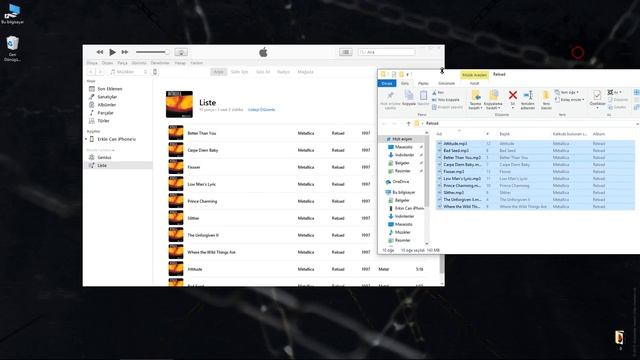
Task: Click the Reload address bar path
Action: tap(432, 123)
